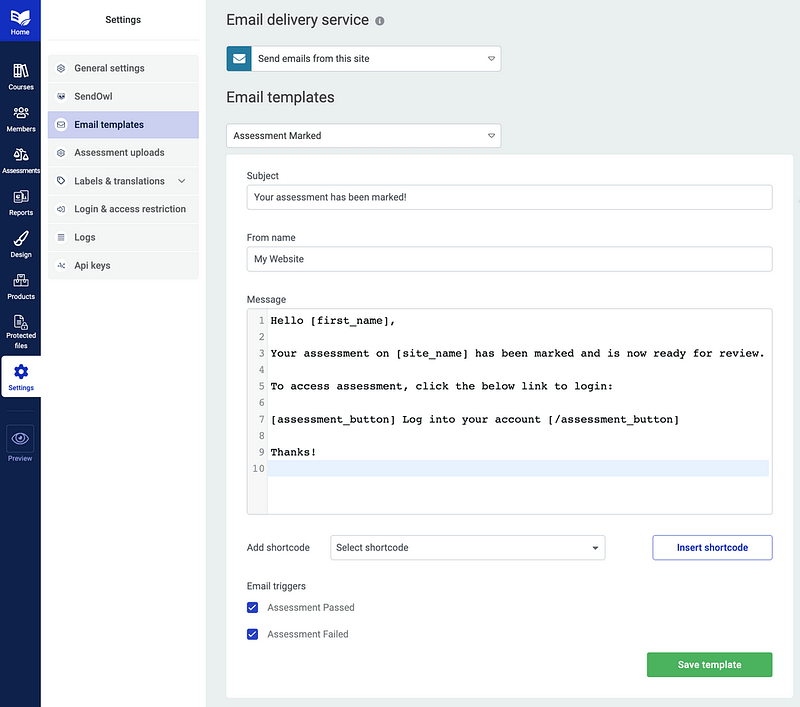
Task: Click the green Save template button
Action: [709, 664]
